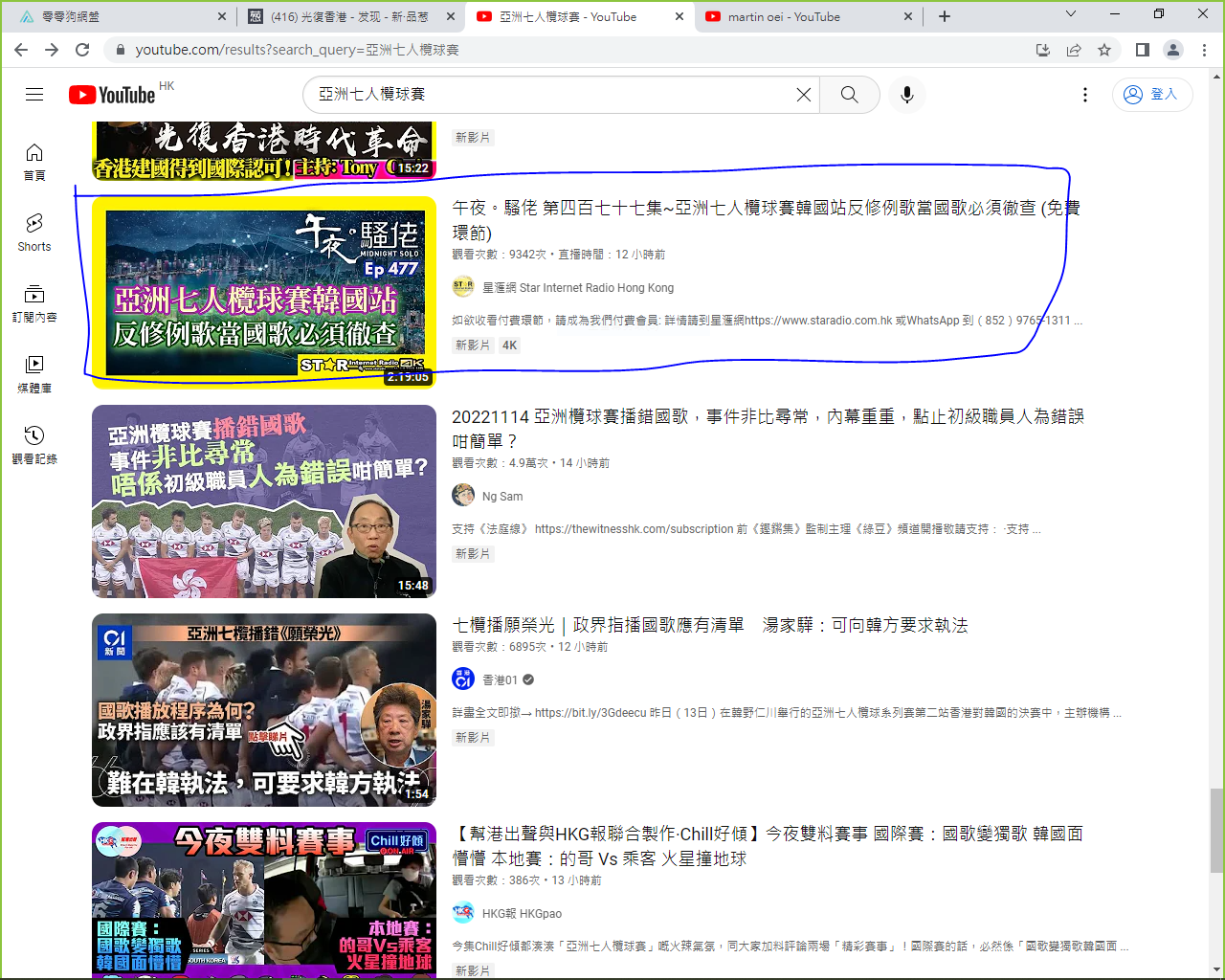Click the address bar URL

pos(297,50)
